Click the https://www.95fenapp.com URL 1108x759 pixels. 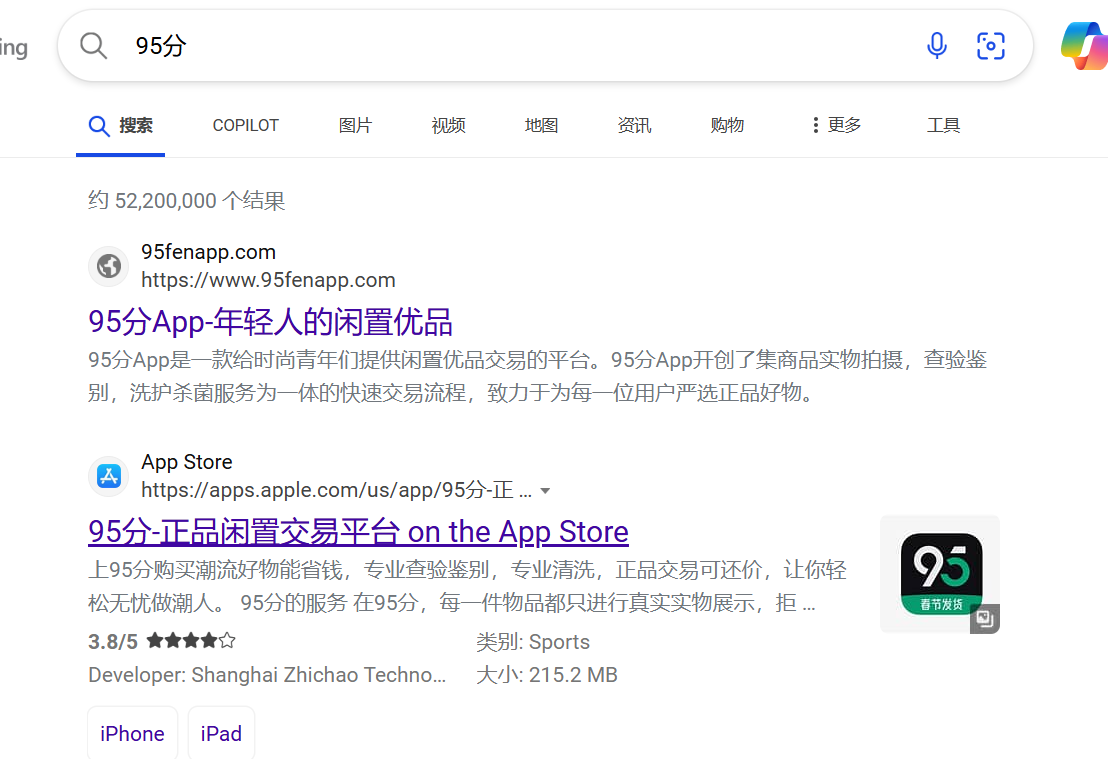[268, 281]
